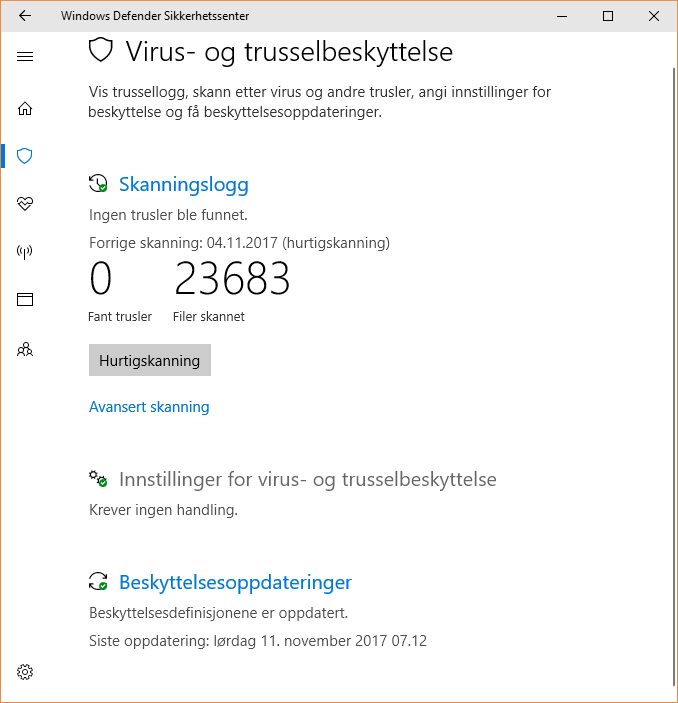Open firewall and network protection icon
Screen dimensions: 678x703
[25, 251]
